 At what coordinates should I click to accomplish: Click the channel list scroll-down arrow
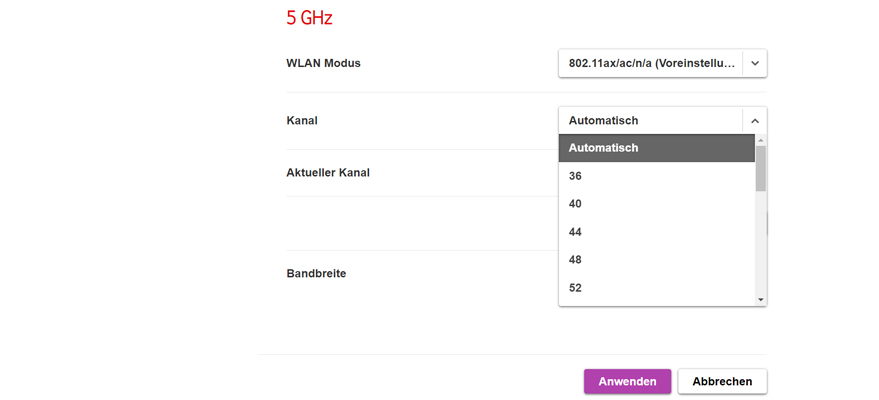coord(761,299)
